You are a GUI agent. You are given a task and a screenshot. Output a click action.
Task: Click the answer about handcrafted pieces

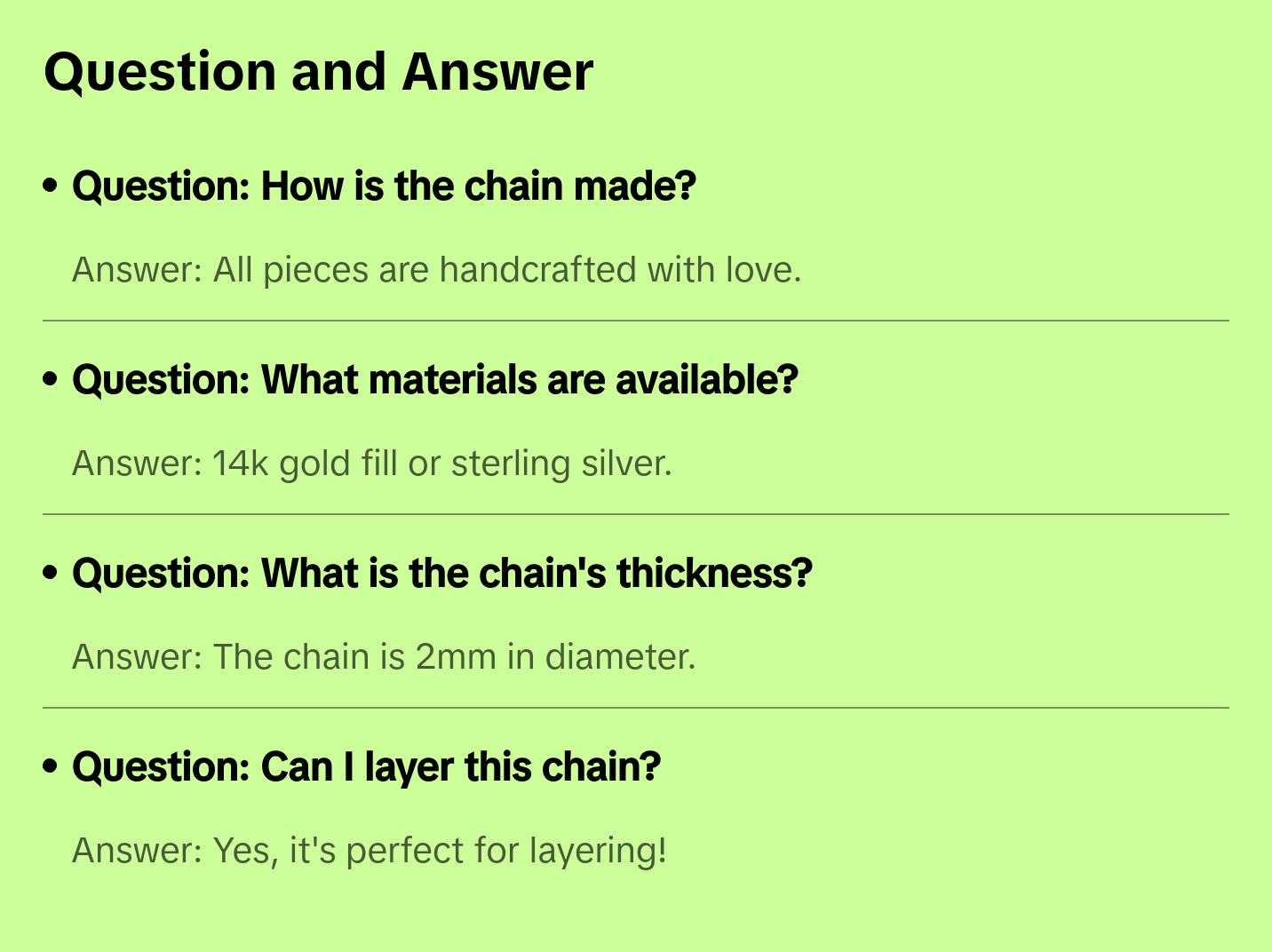point(436,270)
